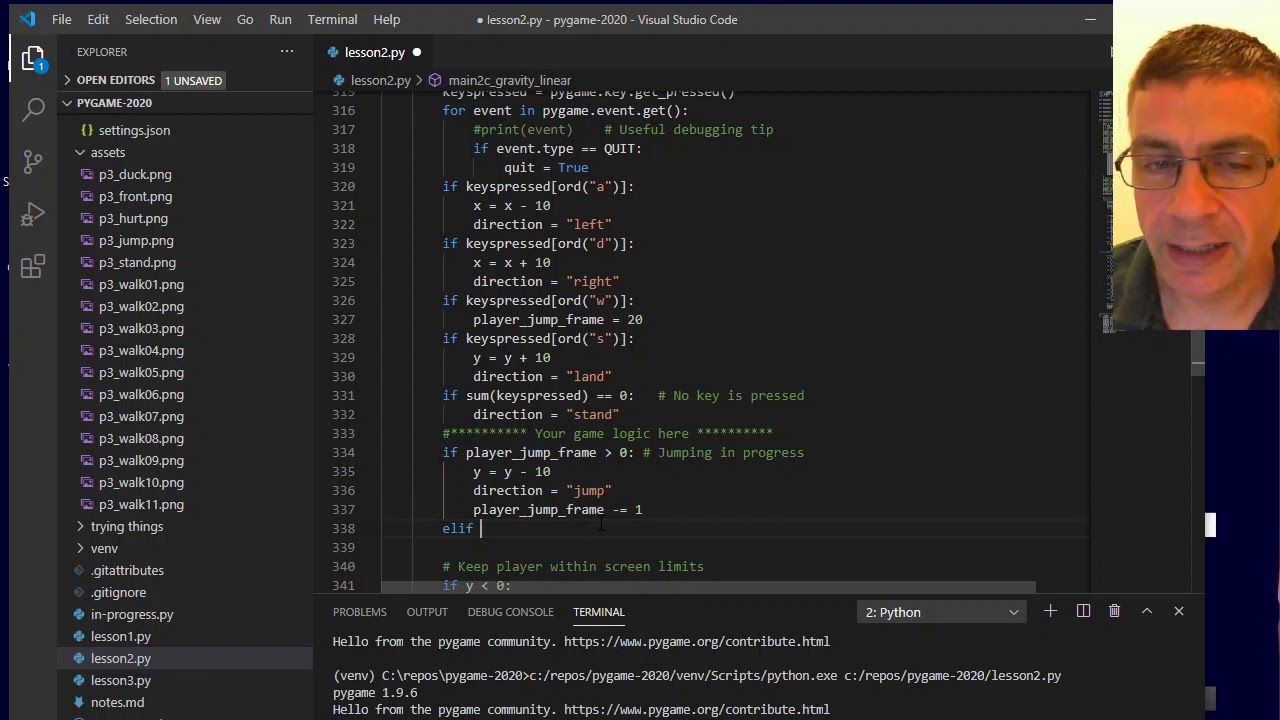
Task: Click the editor horizontal scrollbar
Action: pyautogui.click(x=708, y=588)
